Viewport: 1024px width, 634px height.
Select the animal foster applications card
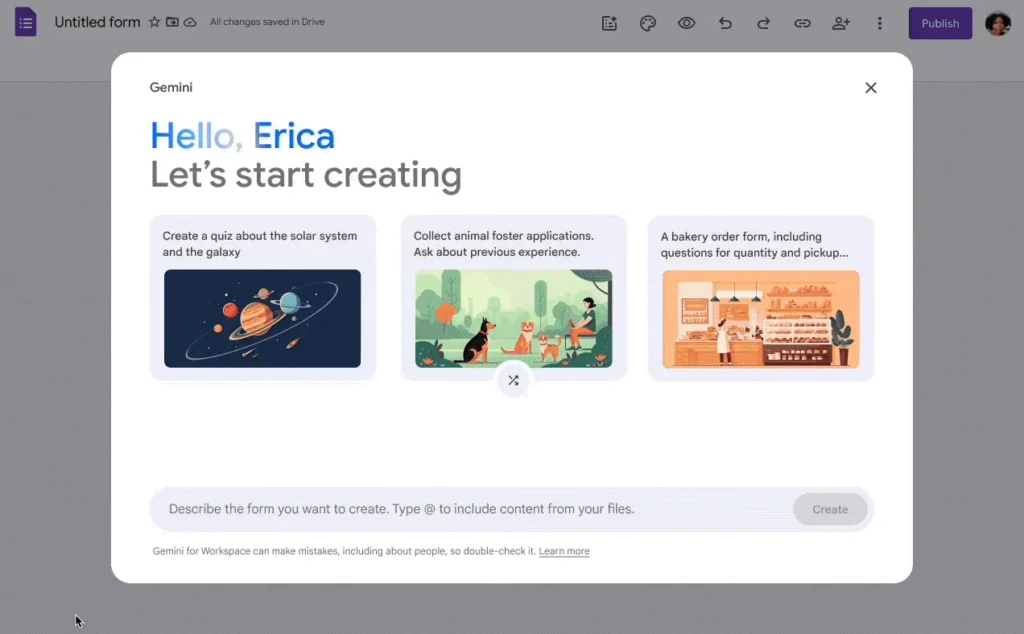(513, 295)
